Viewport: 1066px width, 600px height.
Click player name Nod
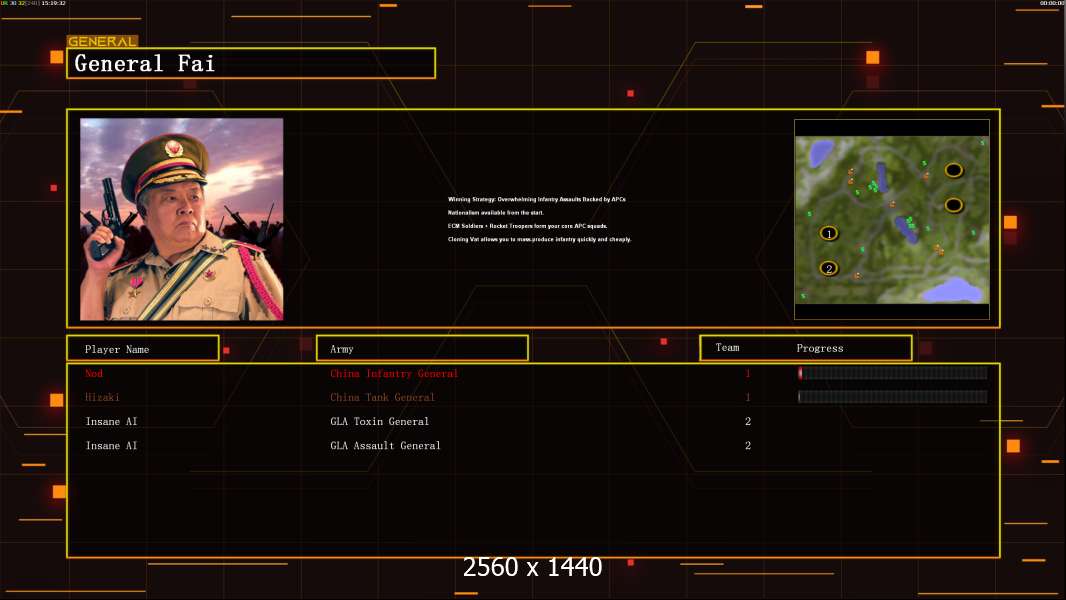[x=94, y=373]
